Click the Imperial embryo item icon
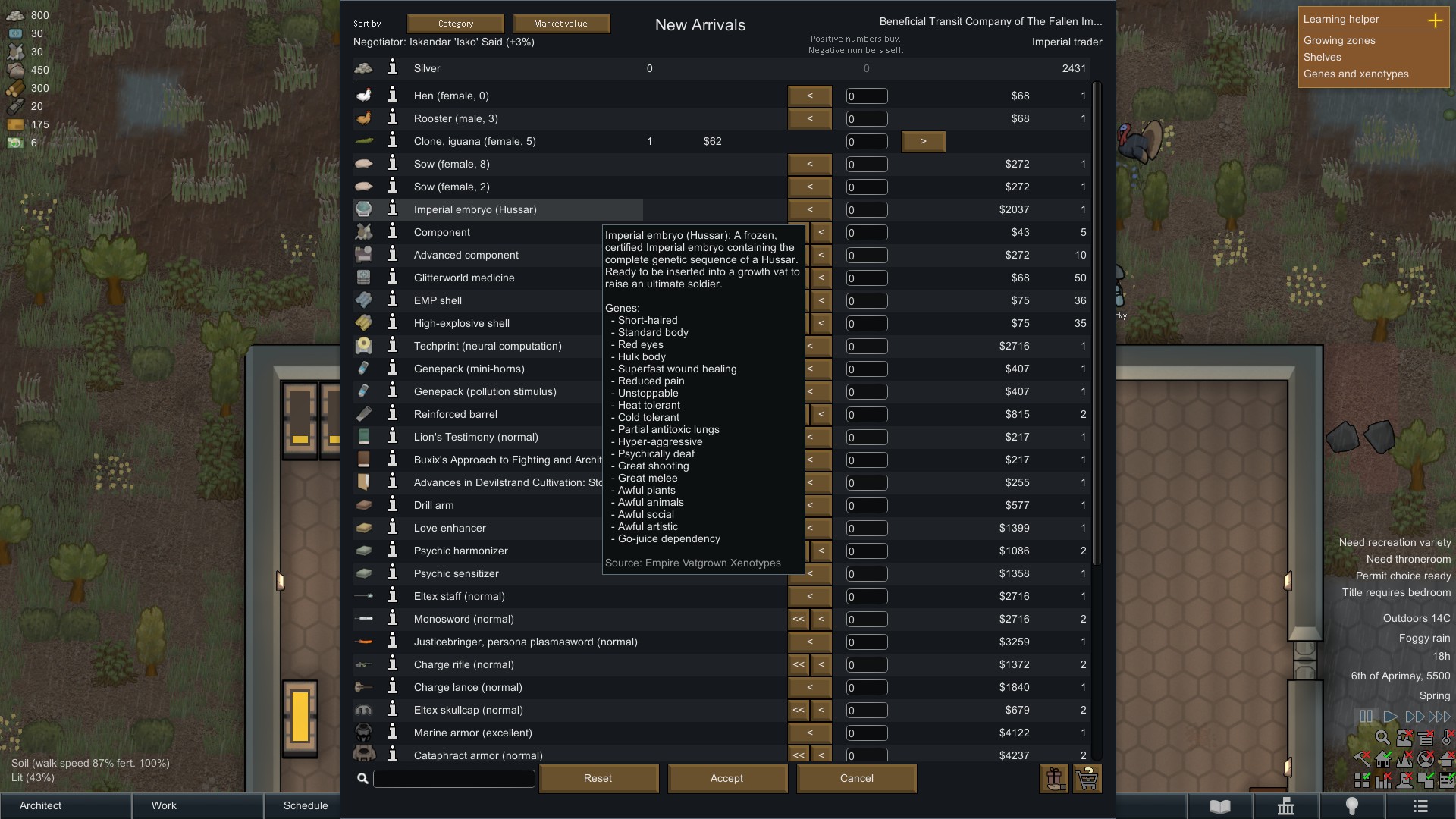This screenshot has height=819, width=1456. click(364, 209)
